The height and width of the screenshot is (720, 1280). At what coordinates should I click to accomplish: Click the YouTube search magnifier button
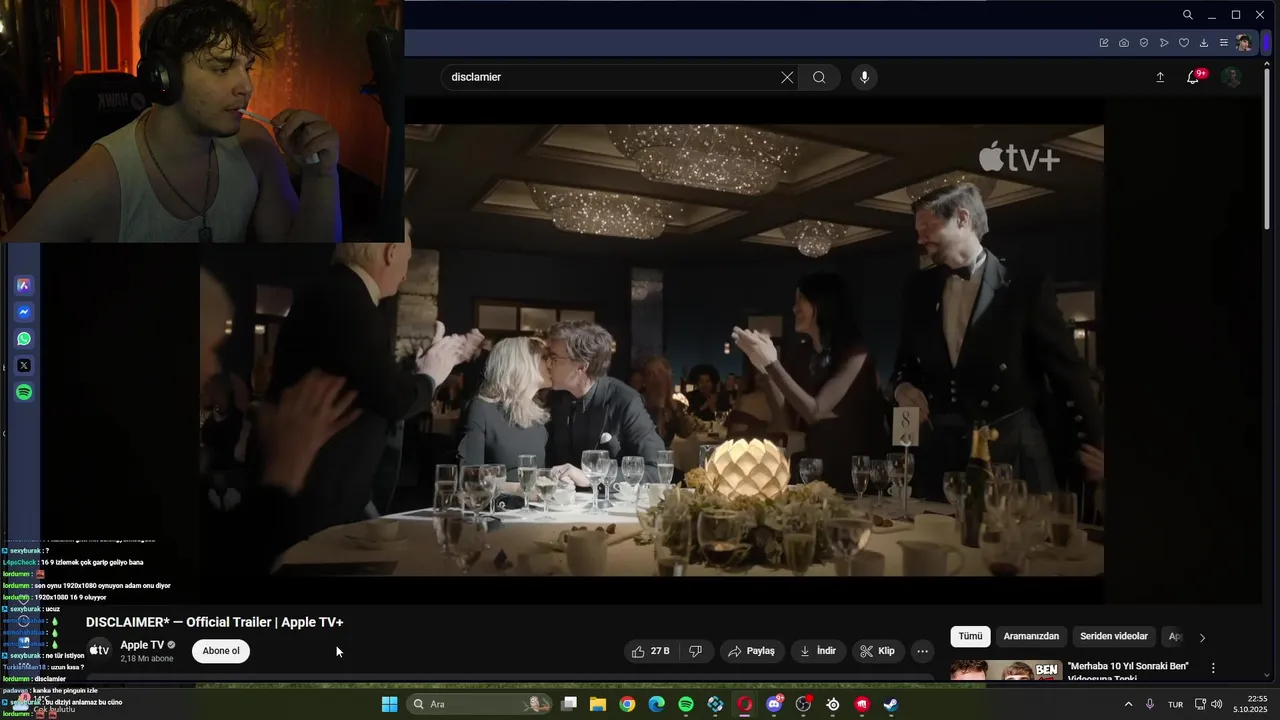click(819, 77)
